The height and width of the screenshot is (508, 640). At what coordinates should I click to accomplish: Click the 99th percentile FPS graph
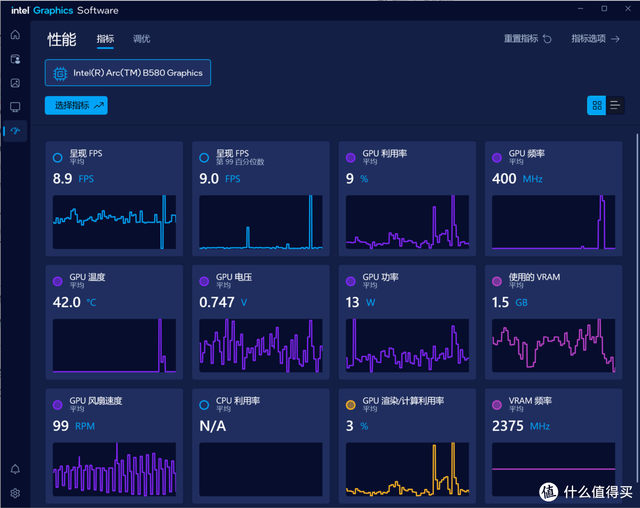tap(261, 222)
